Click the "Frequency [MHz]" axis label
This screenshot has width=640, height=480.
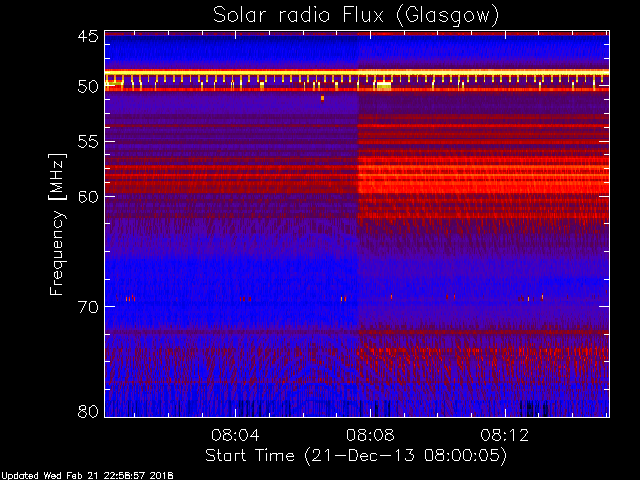click(x=57, y=224)
